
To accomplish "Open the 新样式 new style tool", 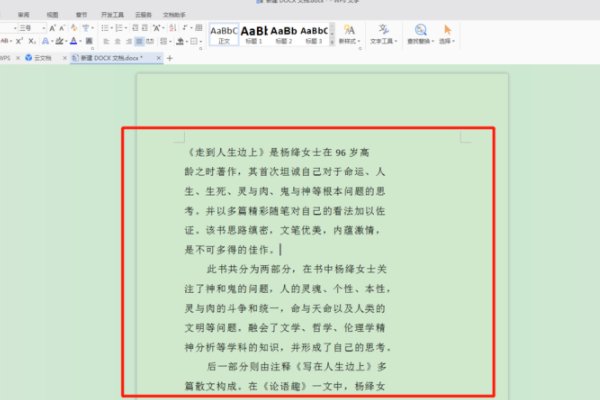I will pos(349,34).
